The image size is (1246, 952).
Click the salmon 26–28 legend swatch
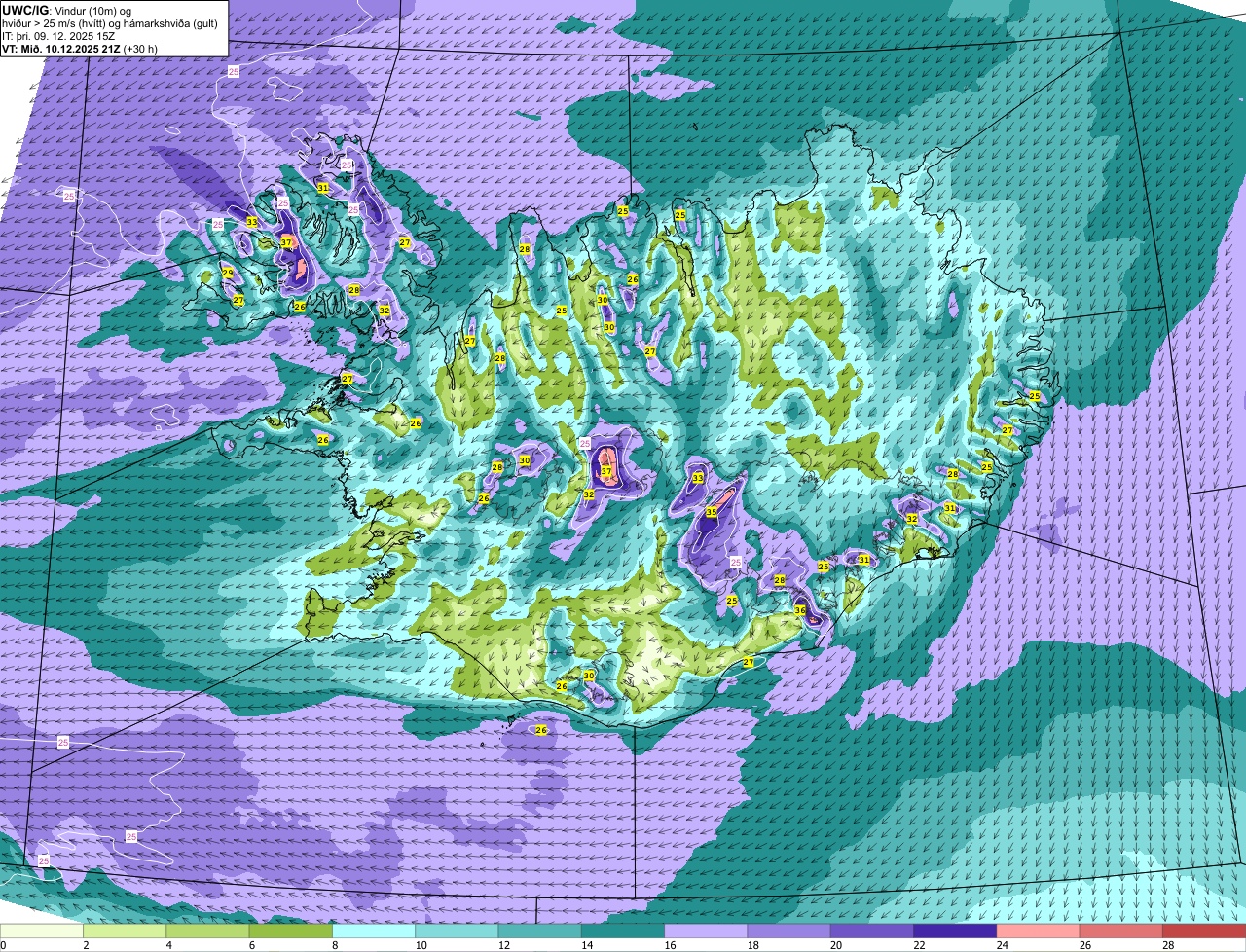coord(1121,931)
